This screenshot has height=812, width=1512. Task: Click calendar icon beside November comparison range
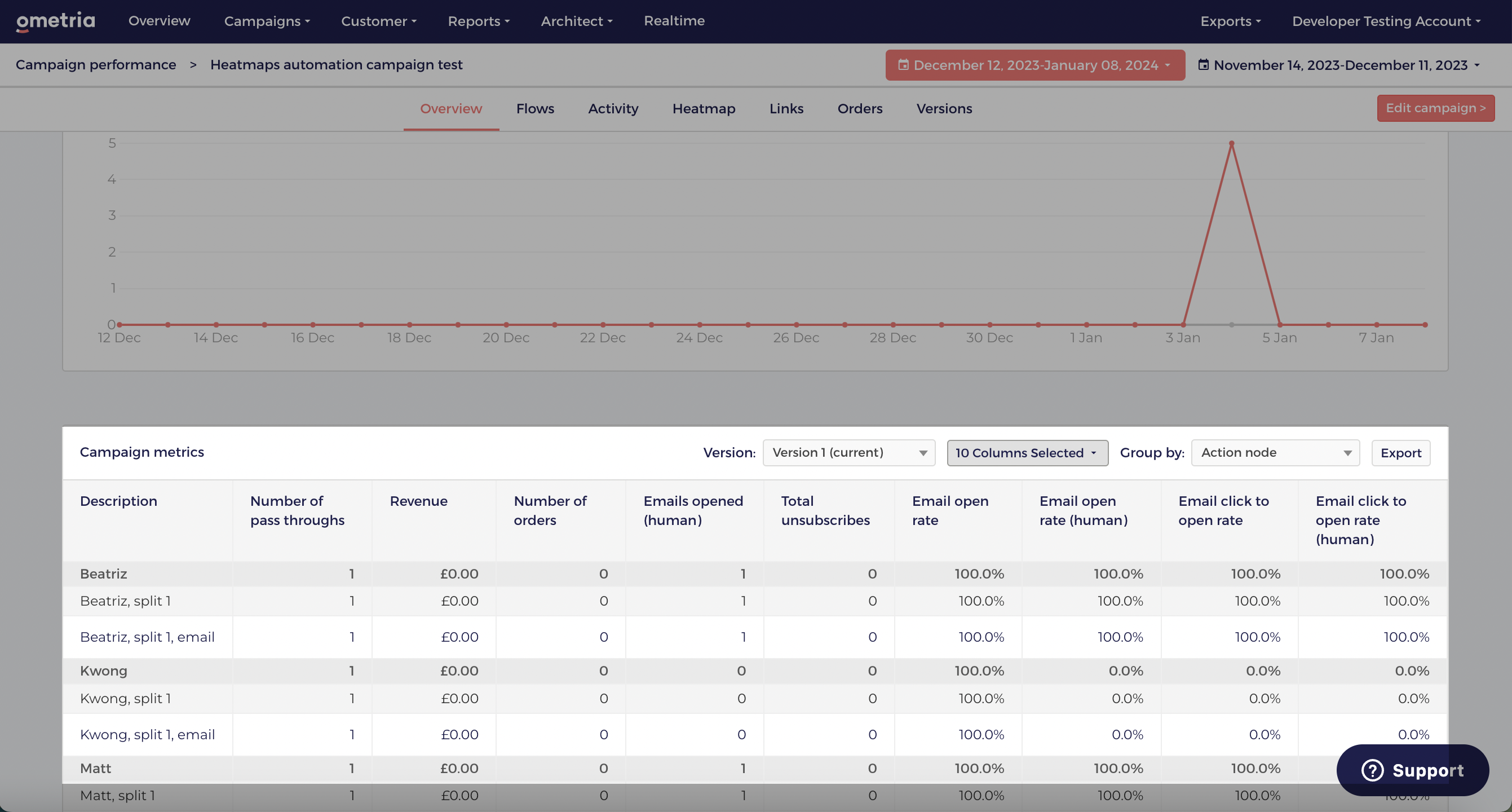(x=1203, y=65)
